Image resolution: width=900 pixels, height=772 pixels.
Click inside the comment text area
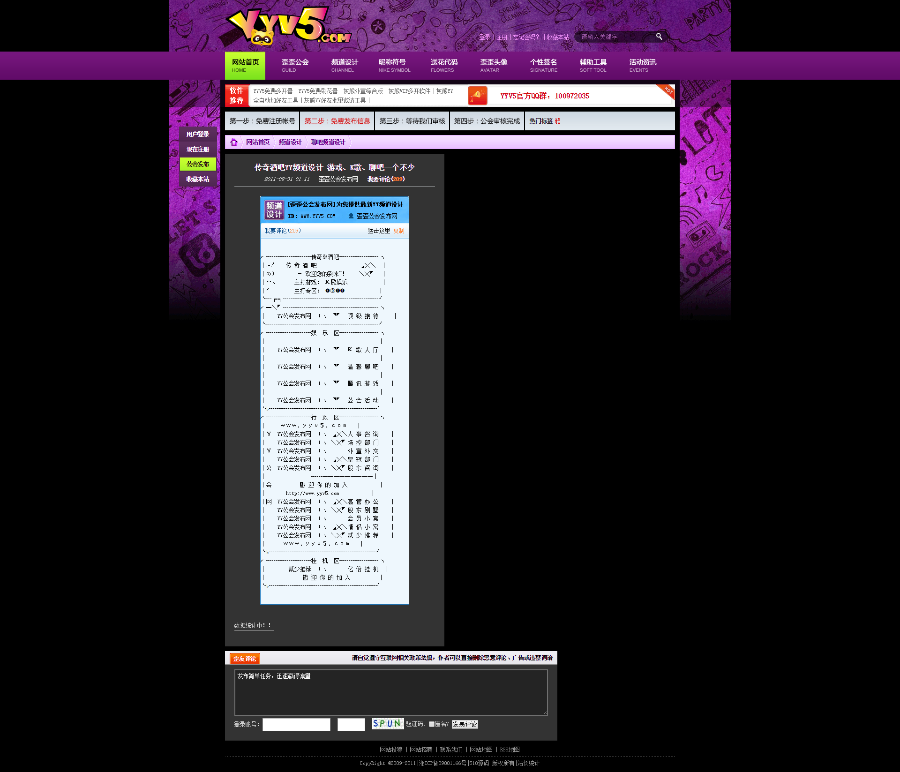pyautogui.click(x=390, y=692)
